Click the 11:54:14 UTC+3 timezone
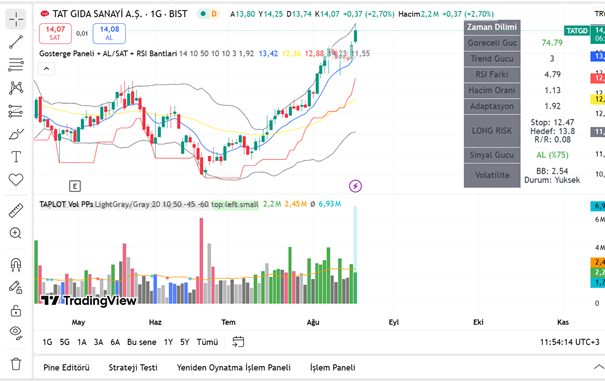 click(570, 342)
